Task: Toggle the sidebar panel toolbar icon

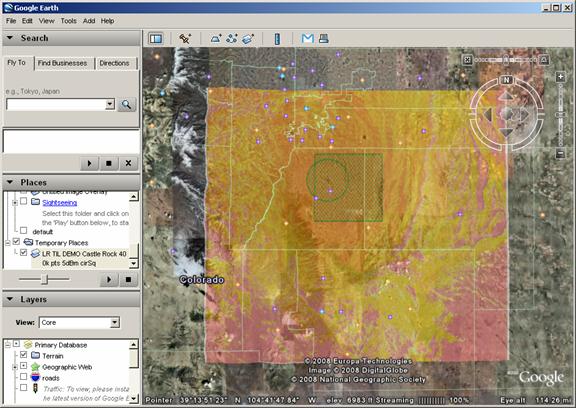Action: (156, 39)
